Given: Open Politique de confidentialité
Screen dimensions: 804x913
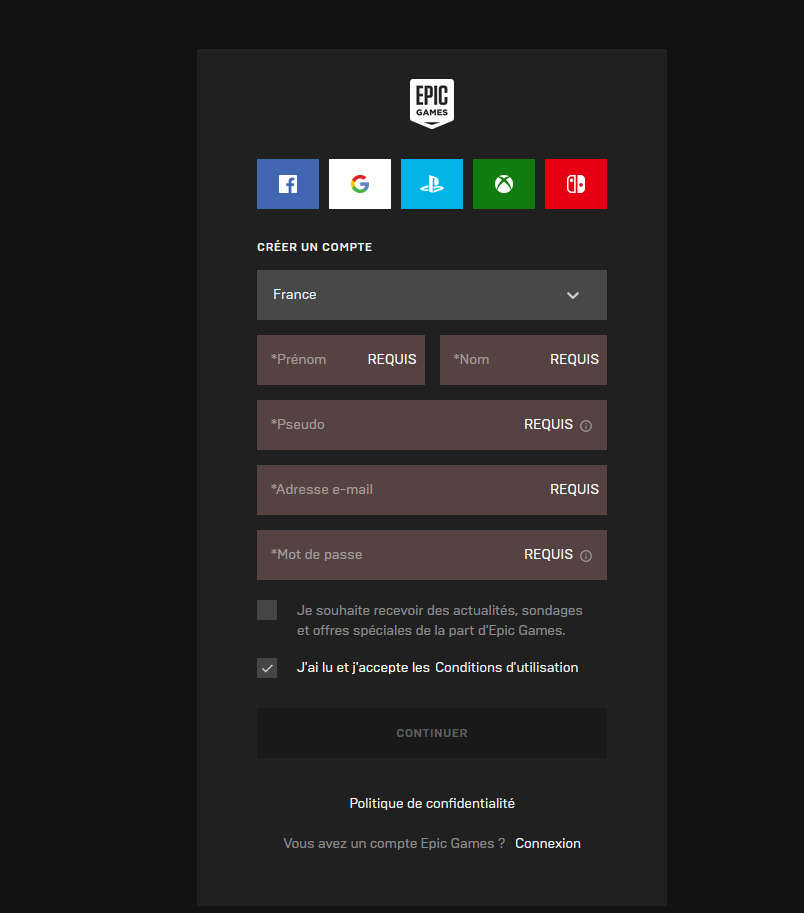Looking at the screenshot, I should pos(431,803).
